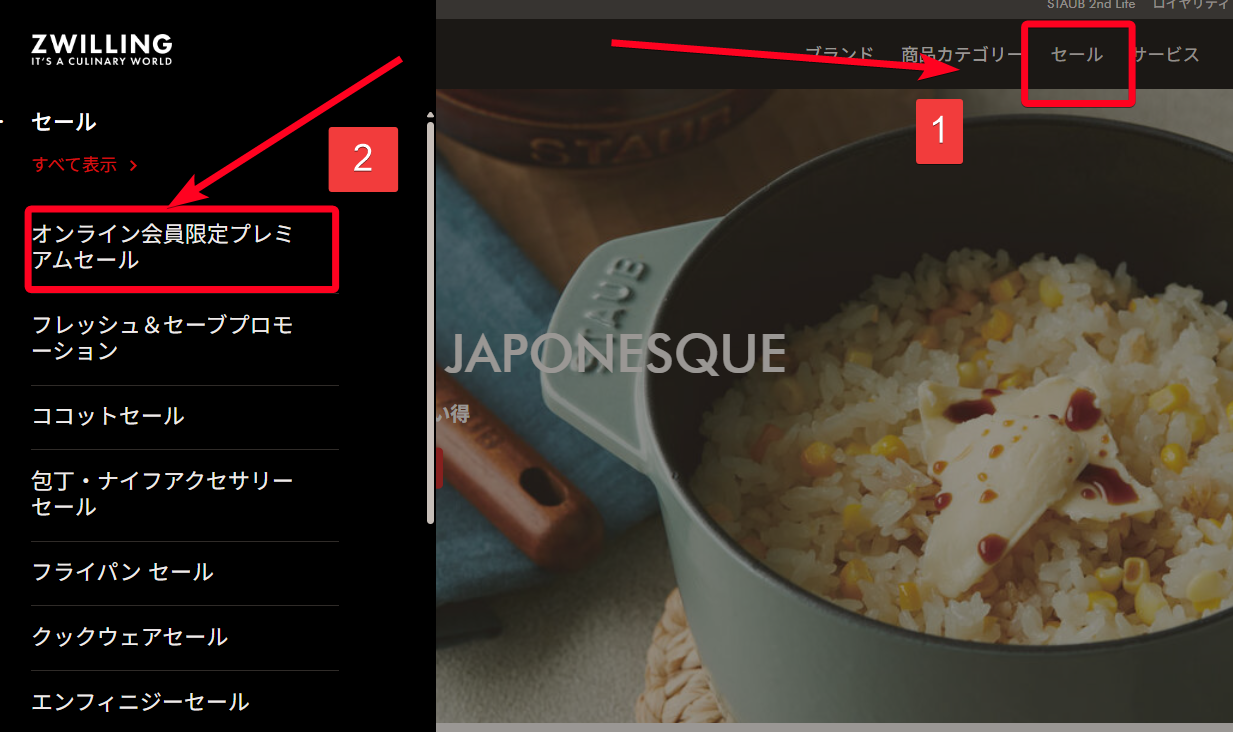Open サービス navigation menu
The image size is (1233, 732).
[1166, 55]
